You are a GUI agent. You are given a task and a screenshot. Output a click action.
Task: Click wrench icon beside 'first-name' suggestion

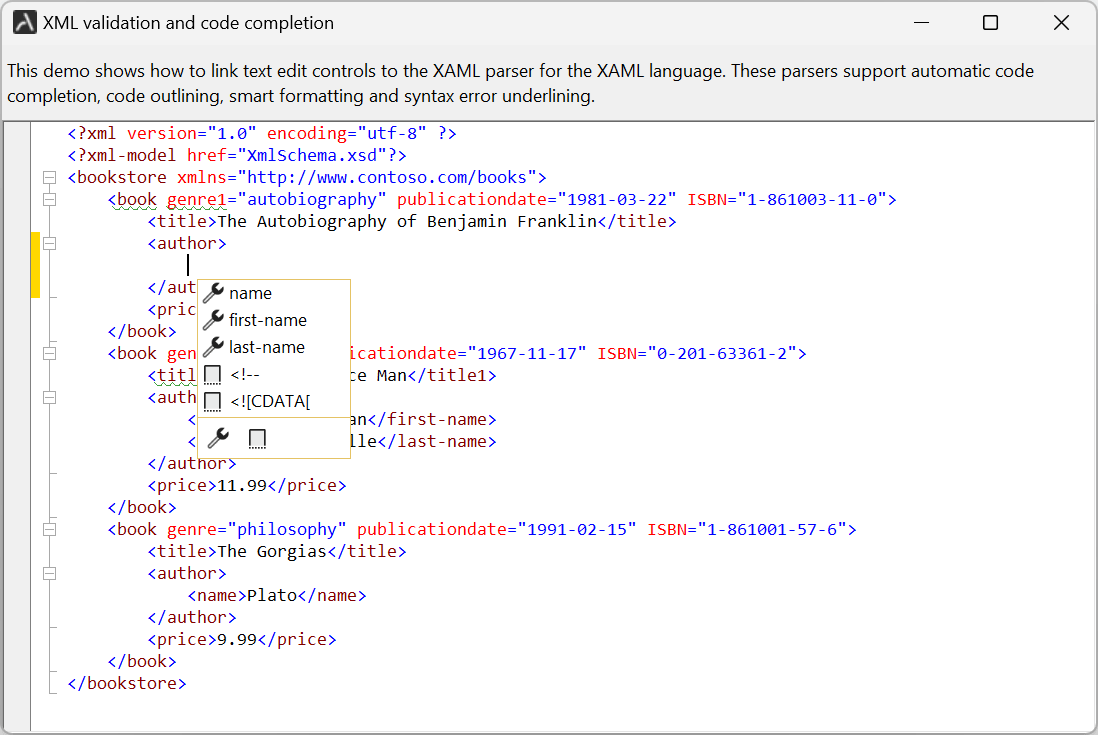213,320
